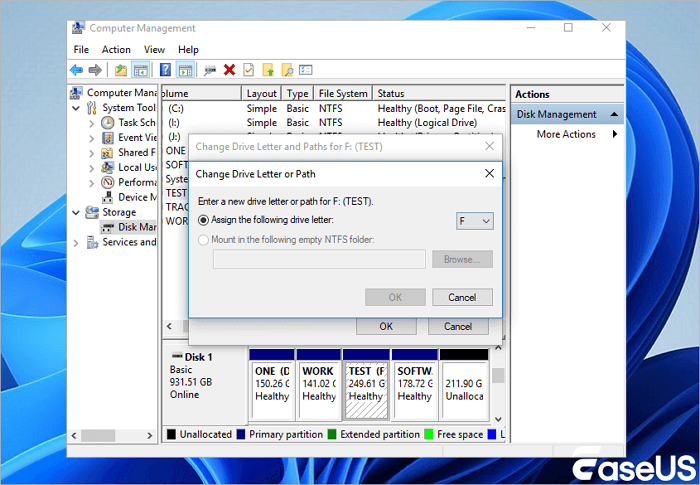The image size is (700, 485).
Task: Select the Disk Management icon in tree
Action: pos(108,228)
